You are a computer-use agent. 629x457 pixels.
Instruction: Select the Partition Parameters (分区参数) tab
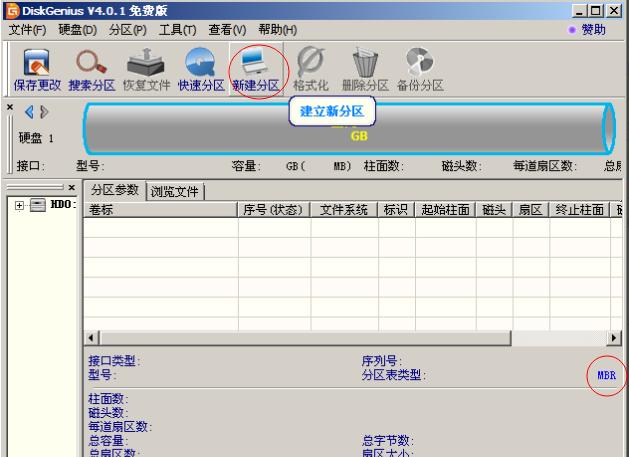point(115,191)
